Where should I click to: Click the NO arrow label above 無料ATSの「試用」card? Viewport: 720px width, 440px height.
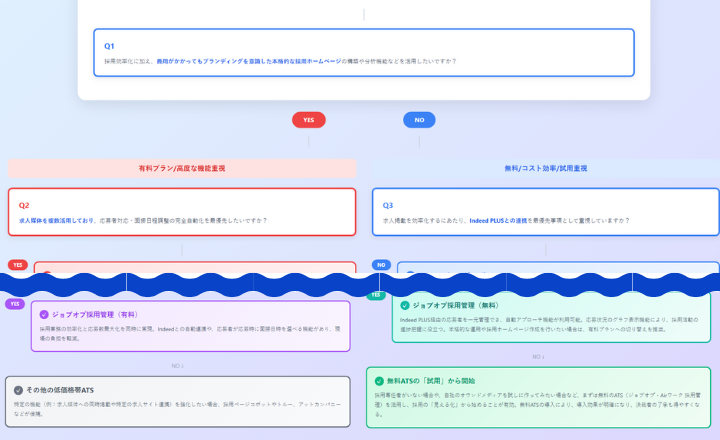tap(538, 356)
